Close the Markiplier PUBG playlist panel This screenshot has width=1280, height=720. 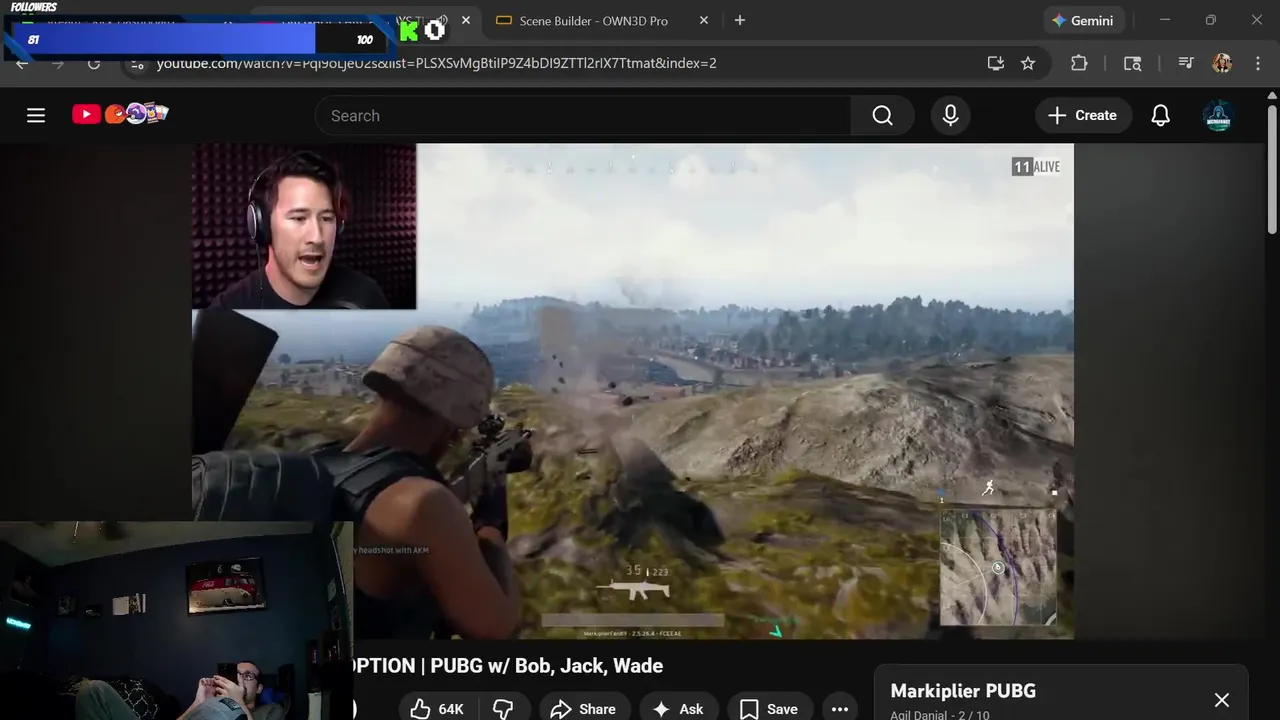(1222, 700)
